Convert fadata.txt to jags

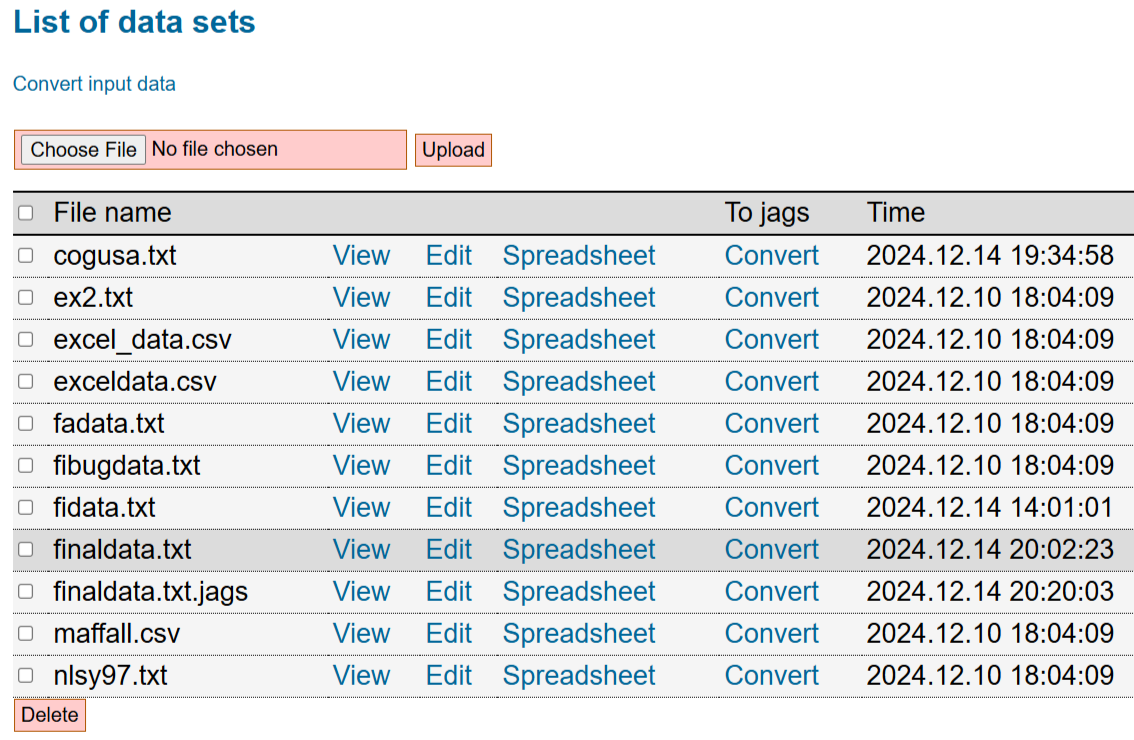(x=771, y=424)
